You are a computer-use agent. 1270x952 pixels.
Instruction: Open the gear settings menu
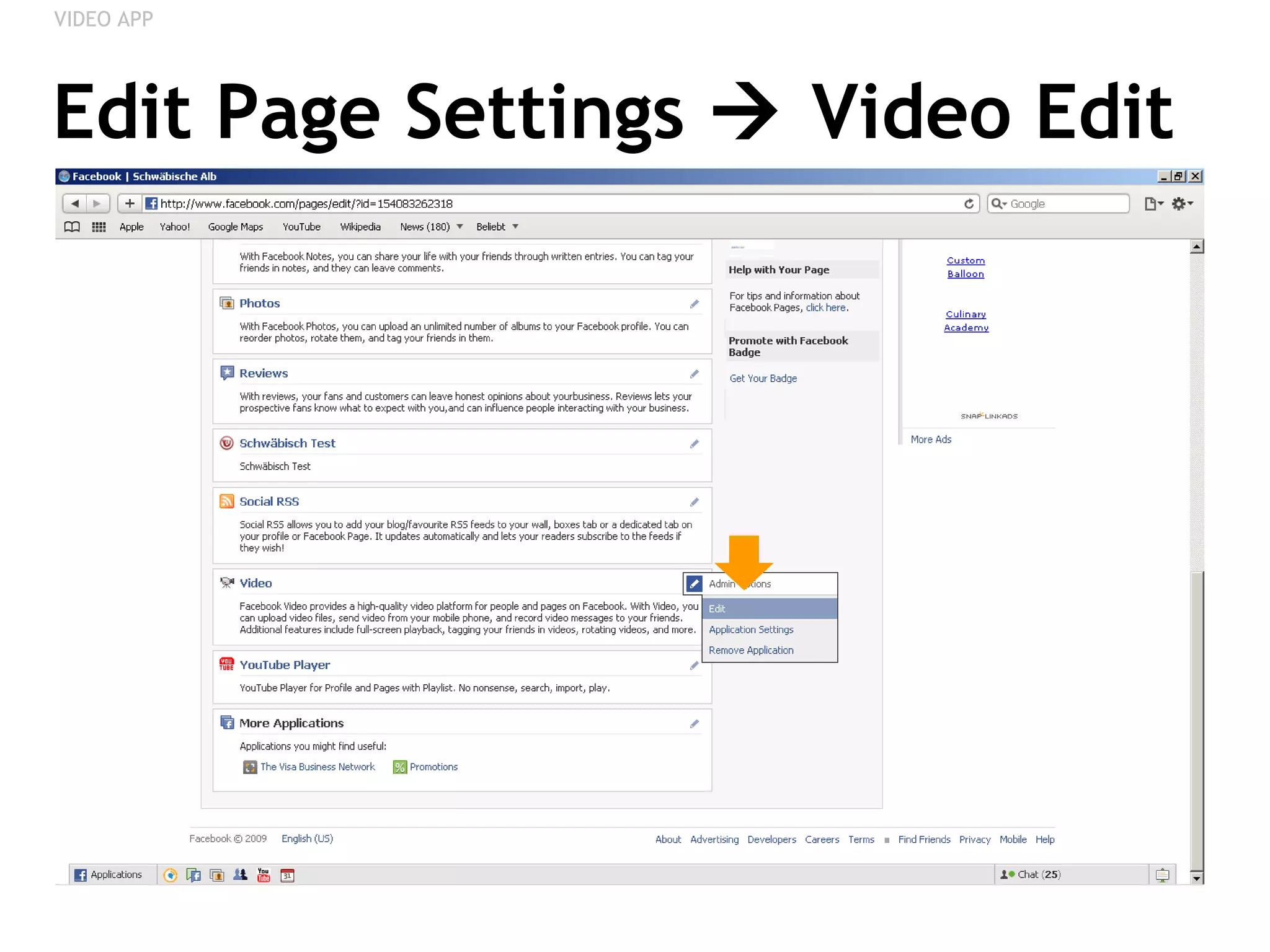pos(1182,204)
